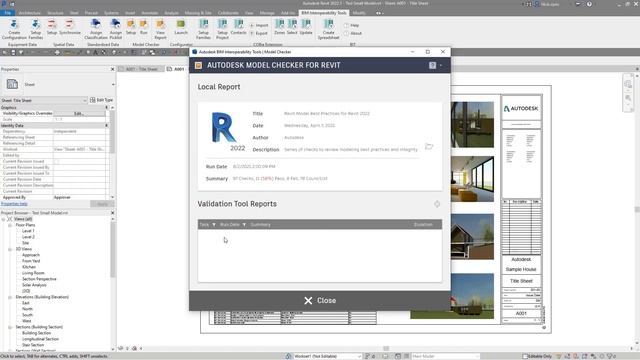Open the Task column filter arrow
This screenshot has width=640, height=360.
pos(213,224)
